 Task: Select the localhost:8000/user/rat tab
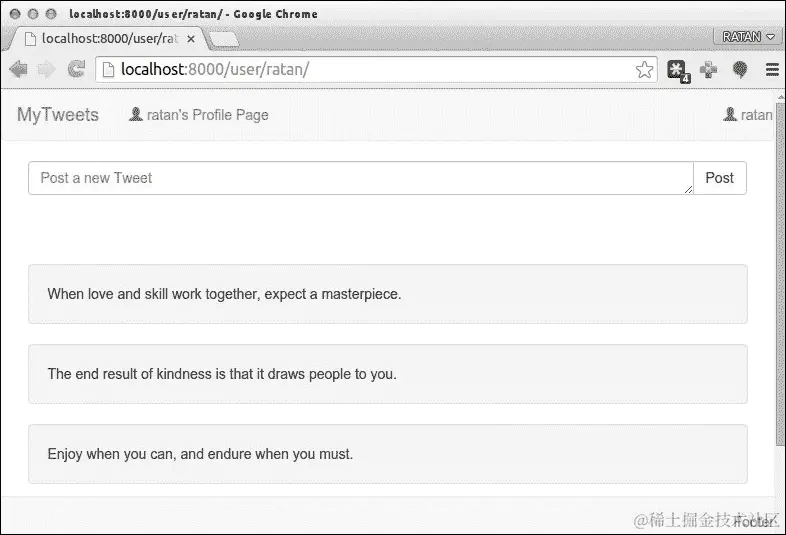[x=105, y=39]
